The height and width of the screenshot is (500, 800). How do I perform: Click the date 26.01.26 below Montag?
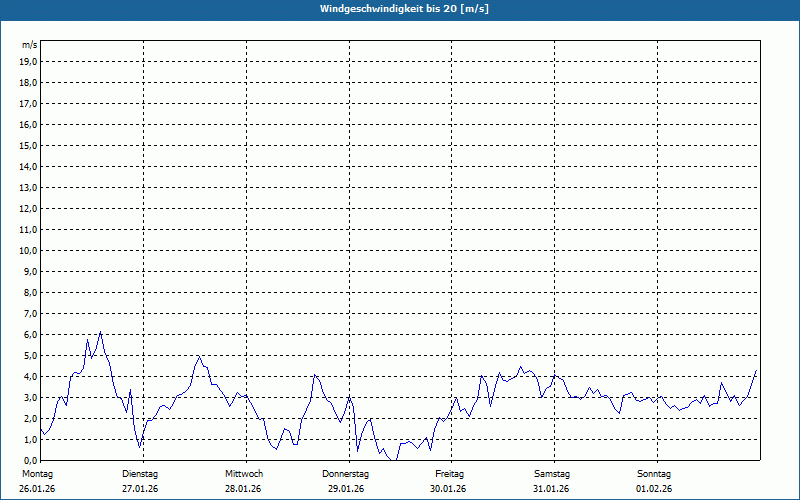[36, 489]
